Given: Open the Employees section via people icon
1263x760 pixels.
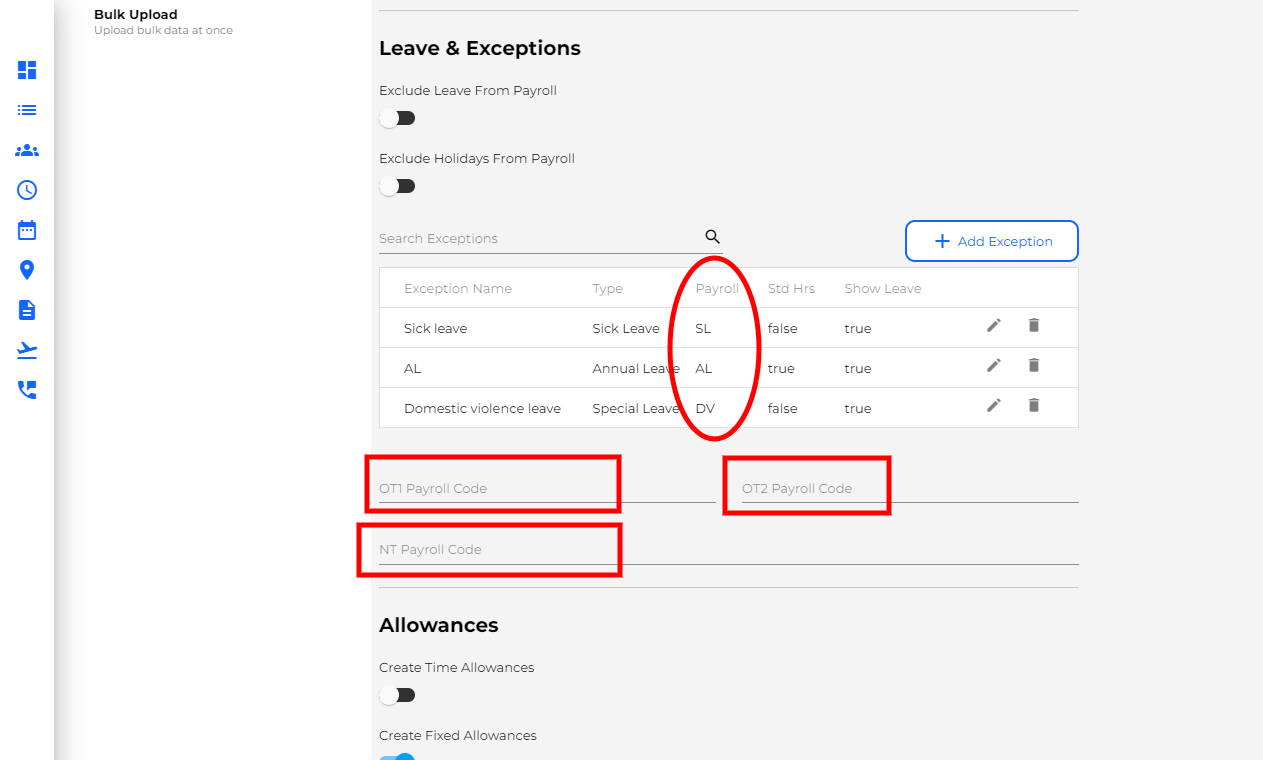Looking at the screenshot, I should (27, 150).
